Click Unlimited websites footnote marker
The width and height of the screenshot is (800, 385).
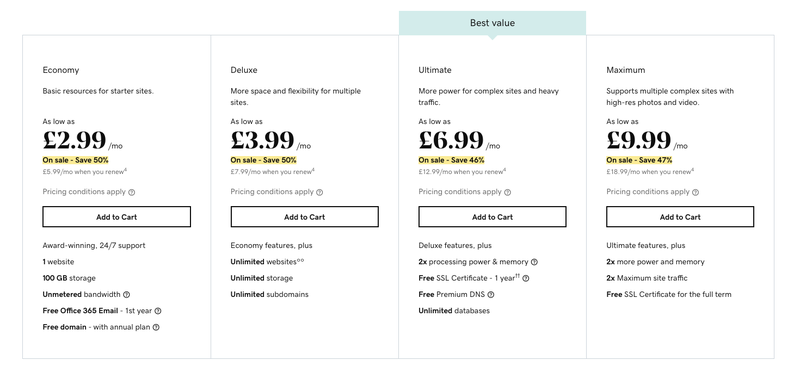point(301,260)
